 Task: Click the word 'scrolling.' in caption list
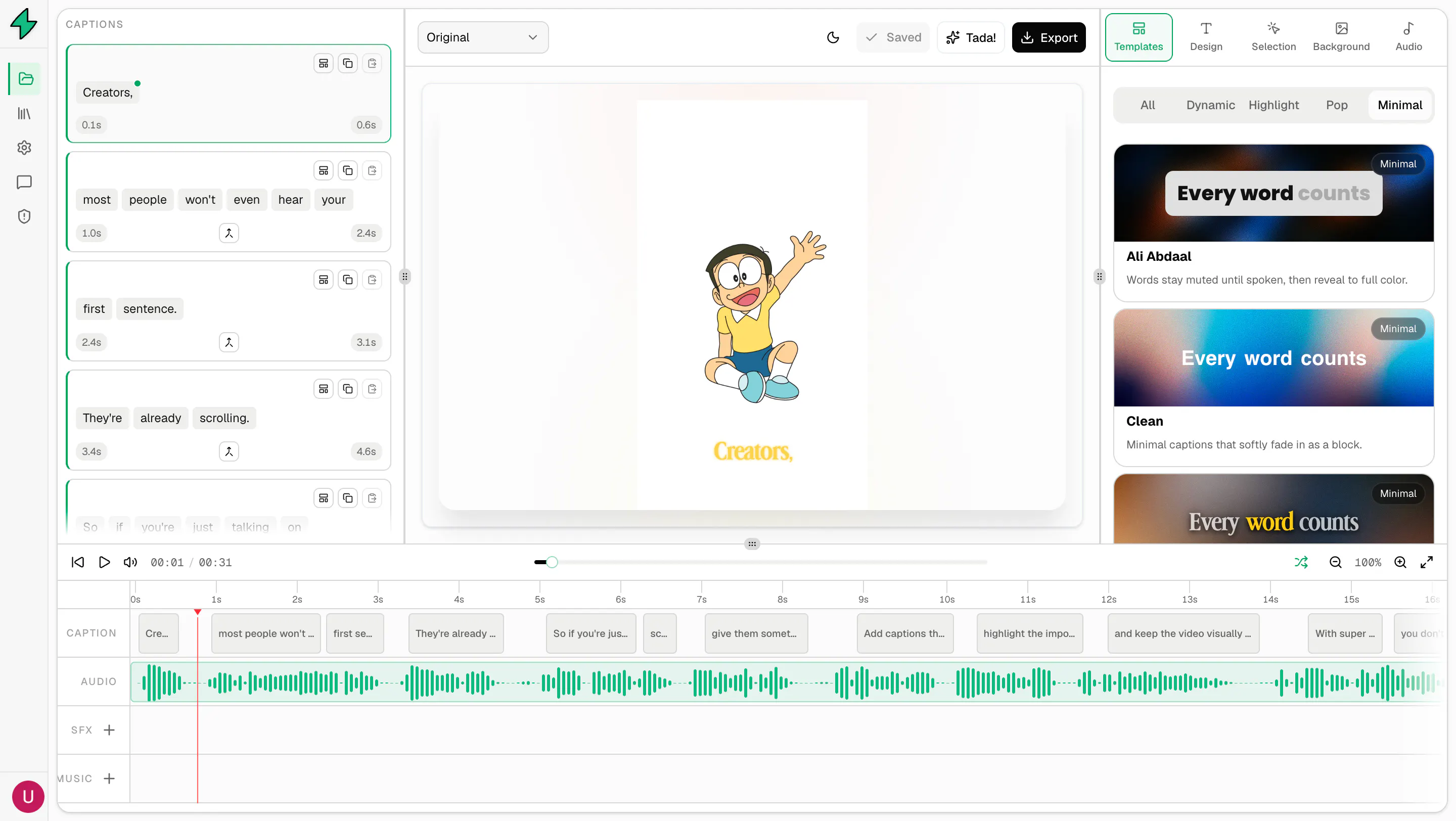[224, 418]
